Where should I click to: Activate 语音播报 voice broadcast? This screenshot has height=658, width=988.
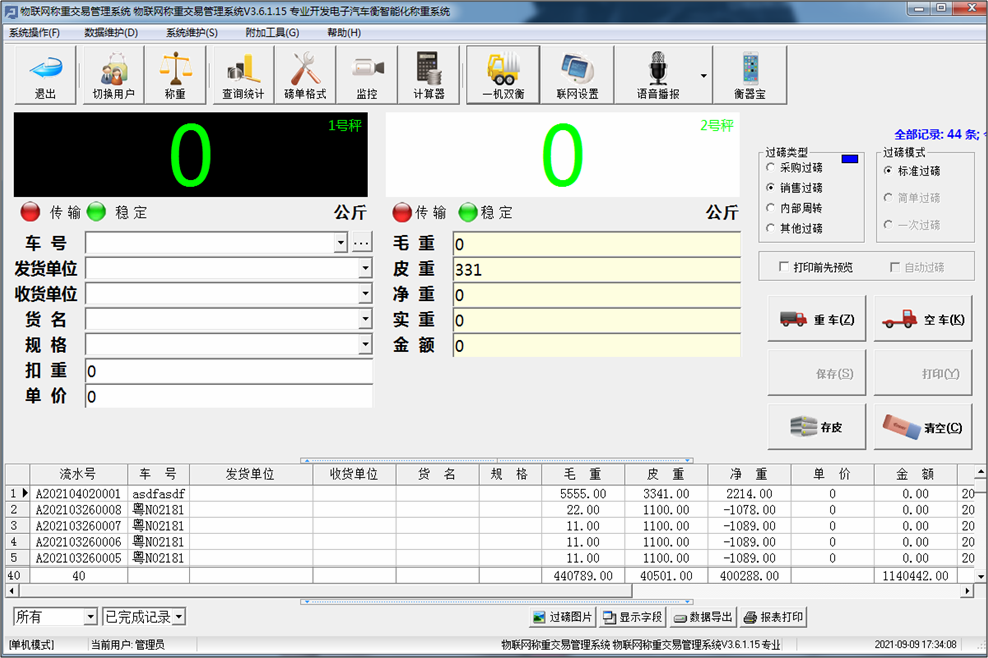click(x=660, y=73)
